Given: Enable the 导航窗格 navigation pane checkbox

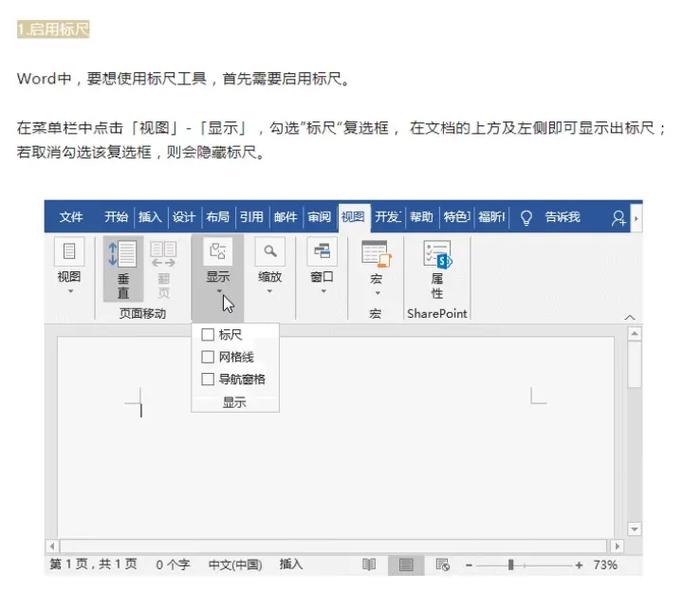Looking at the screenshot, I should (x=208, y=379).
